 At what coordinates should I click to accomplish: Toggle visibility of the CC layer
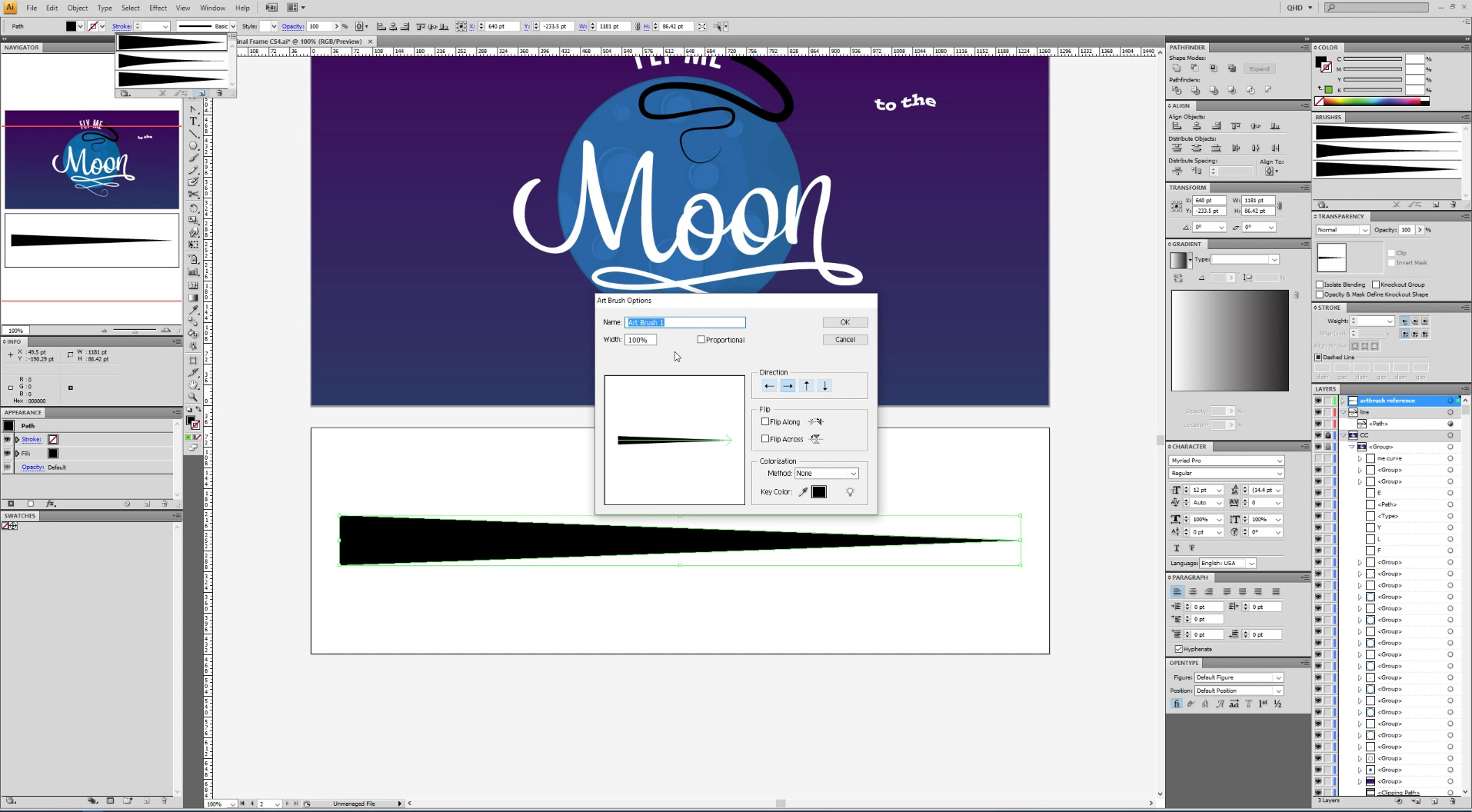(1318, 435)
